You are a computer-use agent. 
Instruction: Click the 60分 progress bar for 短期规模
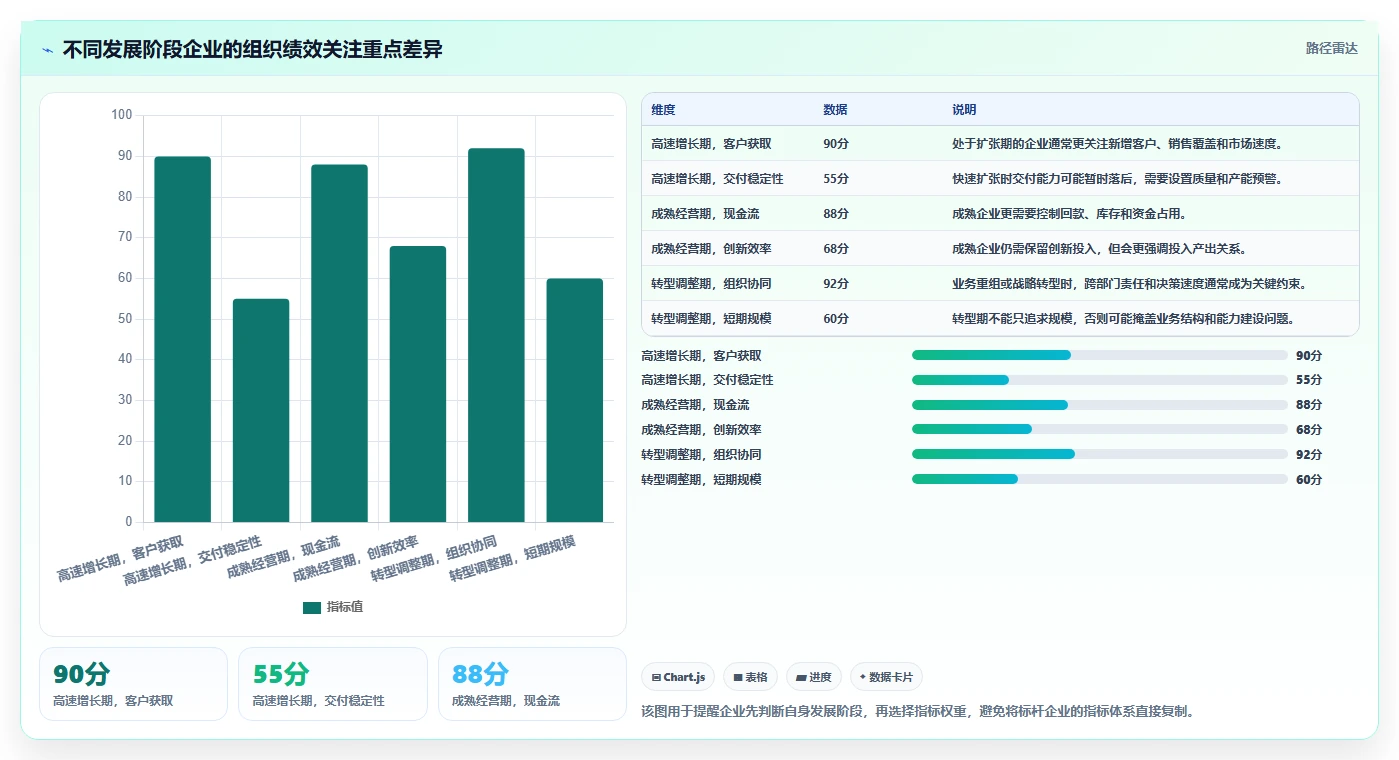pyautogui.click(x=1100, y=479)
